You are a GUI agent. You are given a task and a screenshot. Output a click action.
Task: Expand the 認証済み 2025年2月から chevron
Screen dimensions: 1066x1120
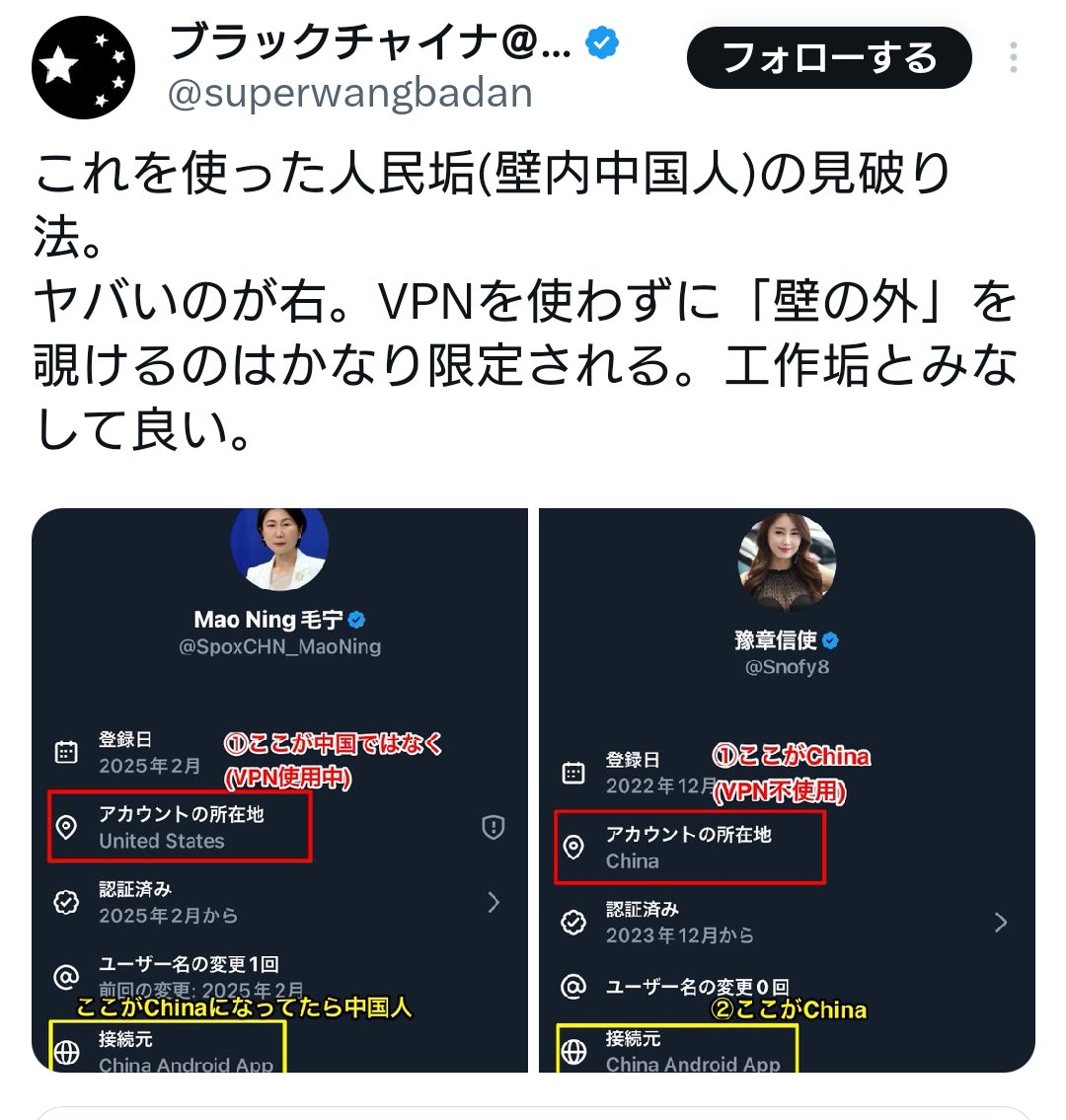pyautogui.click(x=494, y=902)
